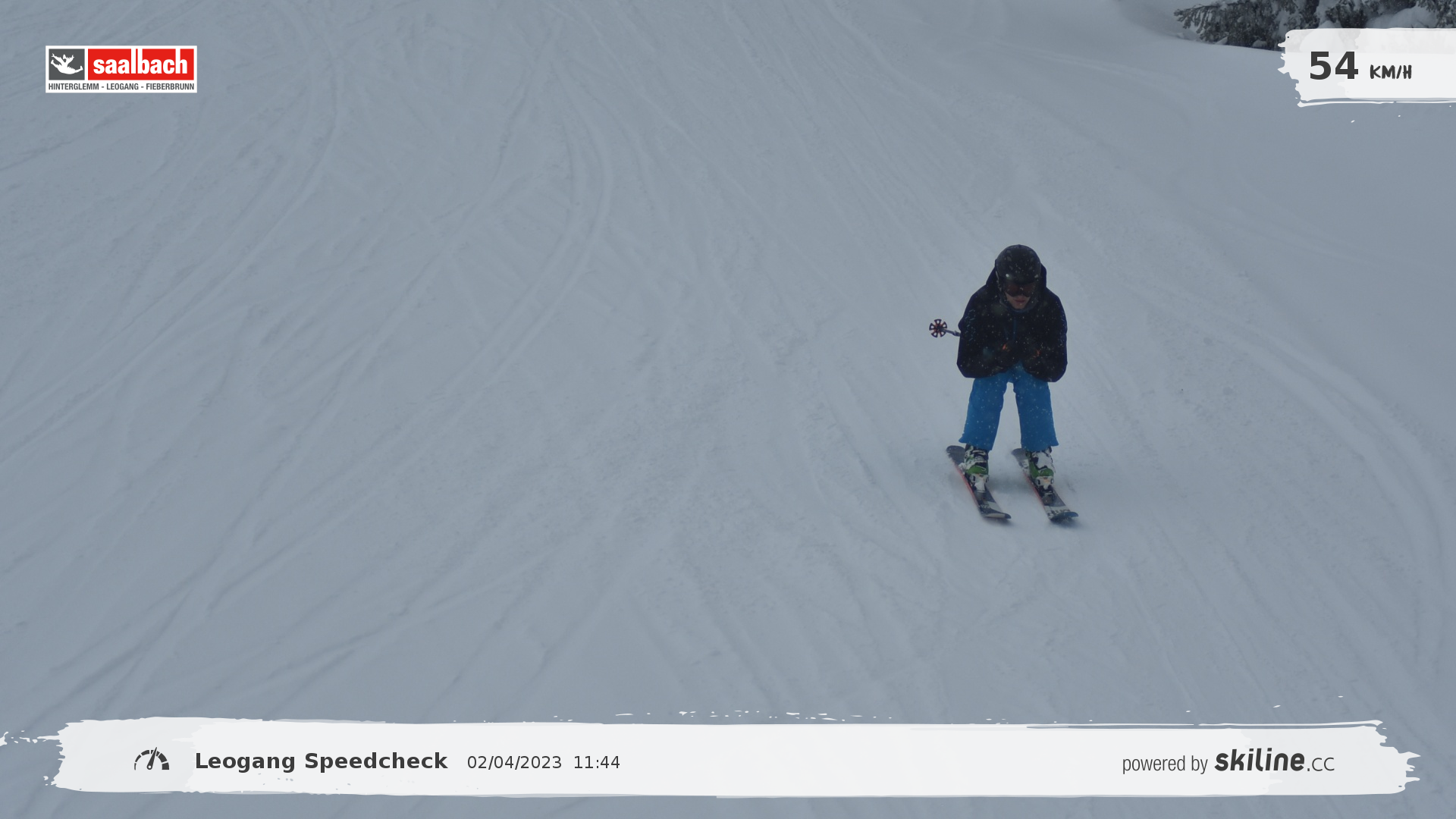This screenshot has width=1456, height=819.
Task: Click the 'powered by' text
Action: (x=1165, y=764)
